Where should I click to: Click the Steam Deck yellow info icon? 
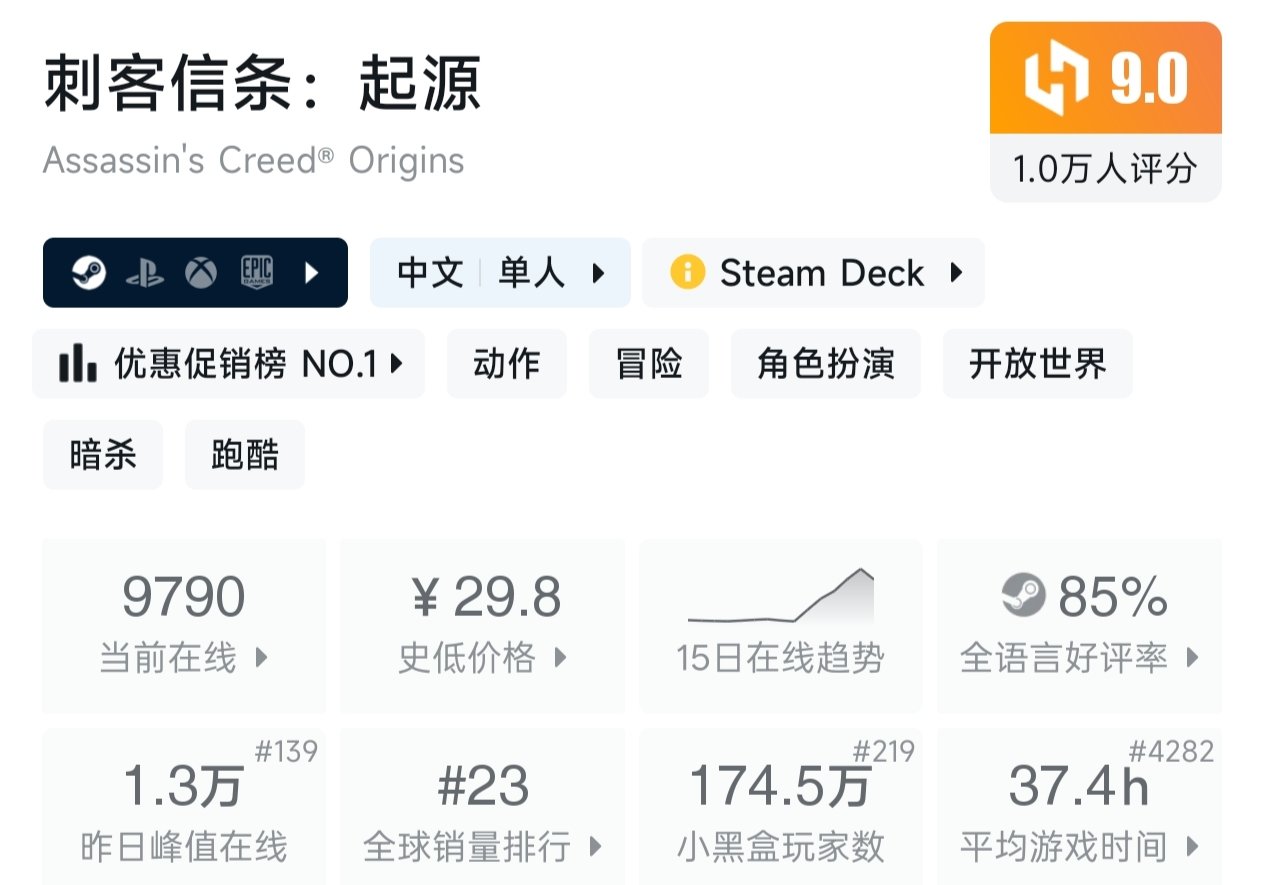pyautogui.click(x=687, y=272)
